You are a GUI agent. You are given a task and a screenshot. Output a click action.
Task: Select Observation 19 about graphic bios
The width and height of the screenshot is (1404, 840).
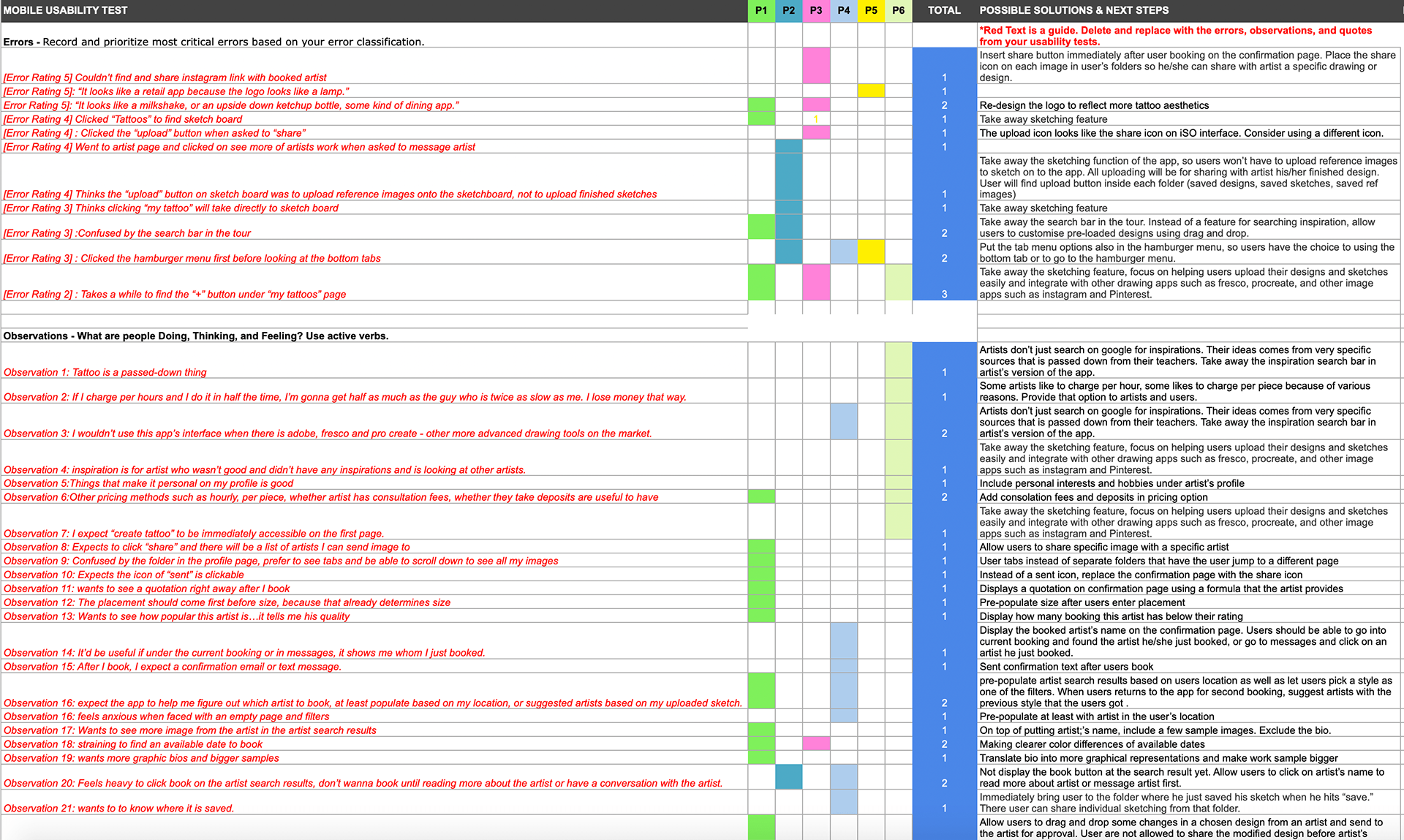tap(374, 758)
